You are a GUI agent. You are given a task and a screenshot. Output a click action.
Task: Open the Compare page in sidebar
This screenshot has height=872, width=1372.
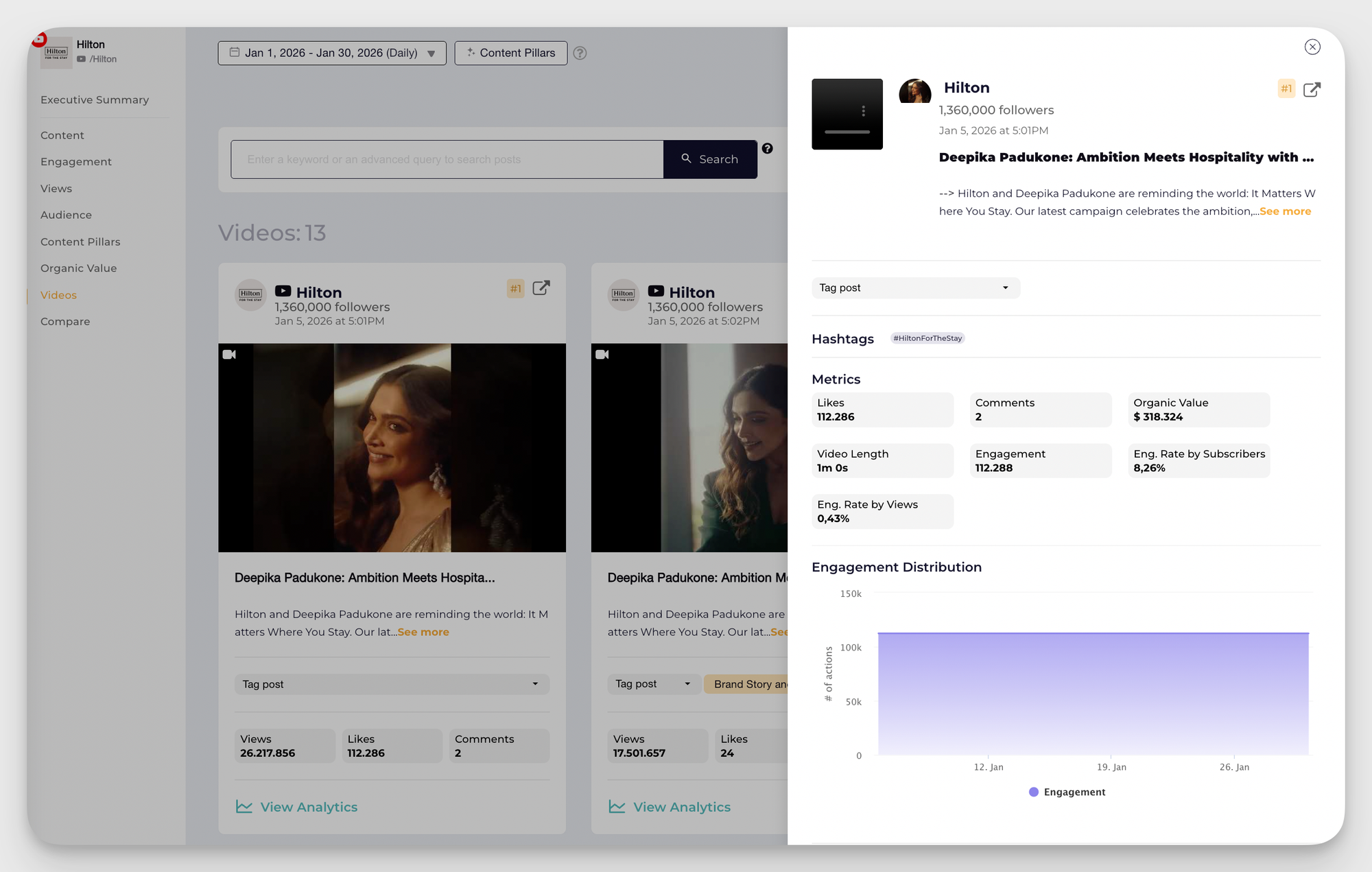tap(65, 321)
